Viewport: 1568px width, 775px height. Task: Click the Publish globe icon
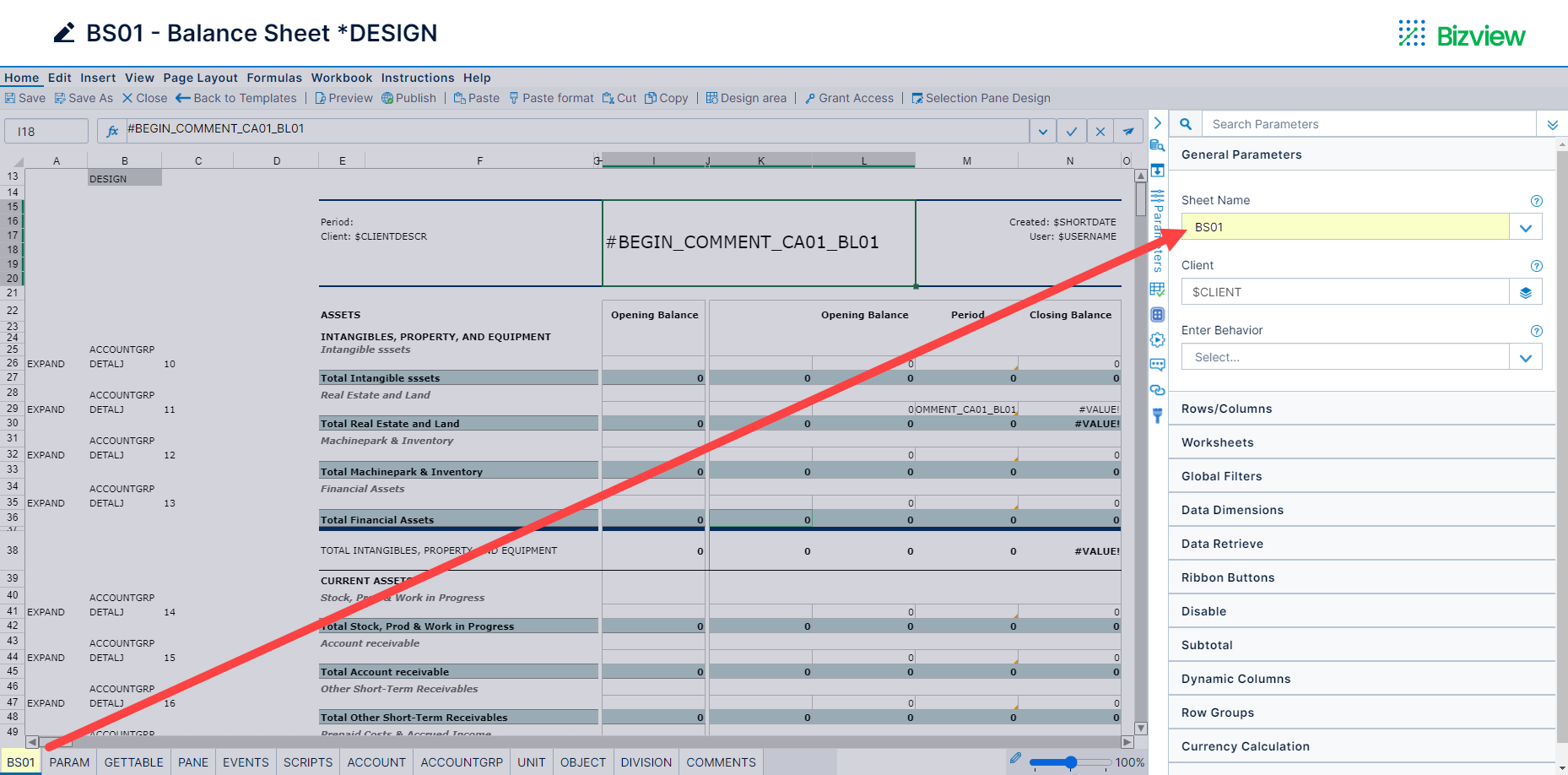coord(387,98)
